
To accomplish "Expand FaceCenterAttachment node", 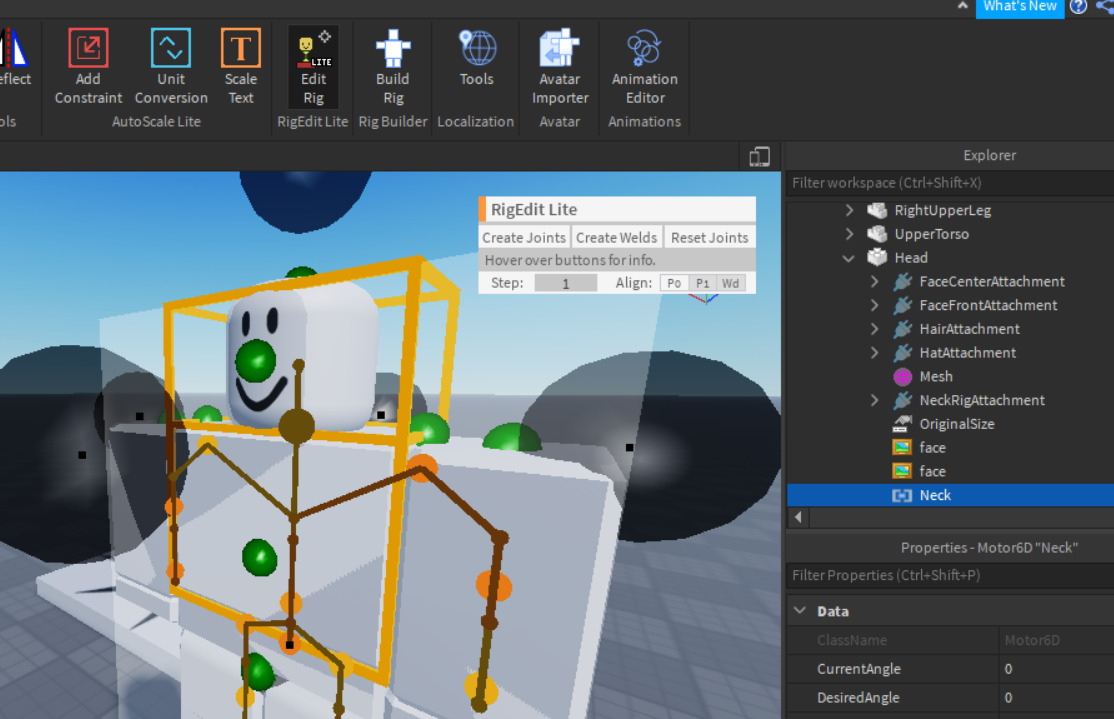I will [x=875, y=281].
